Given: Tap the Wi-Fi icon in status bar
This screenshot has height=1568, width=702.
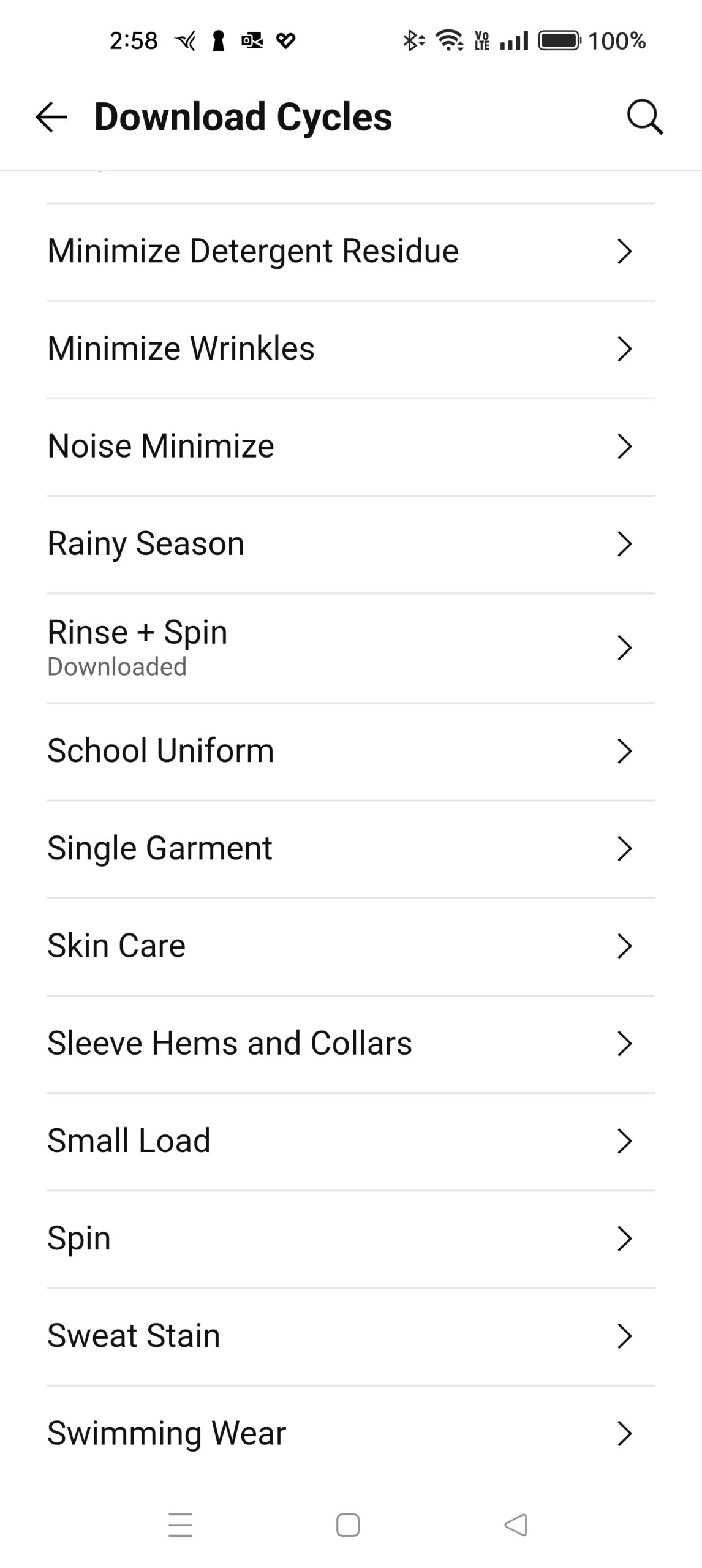Looking at the screenshot, I should pos(449,41).
